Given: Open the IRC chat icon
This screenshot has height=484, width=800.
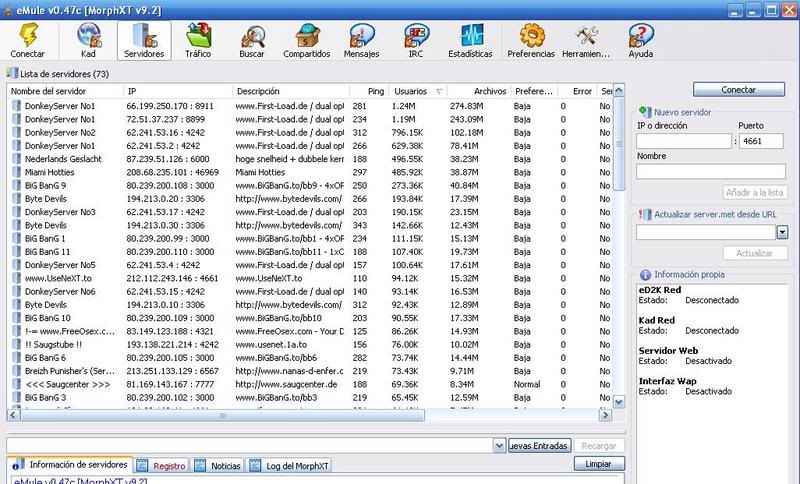Looking at the screenshot, I should click(x=416, y=36).
